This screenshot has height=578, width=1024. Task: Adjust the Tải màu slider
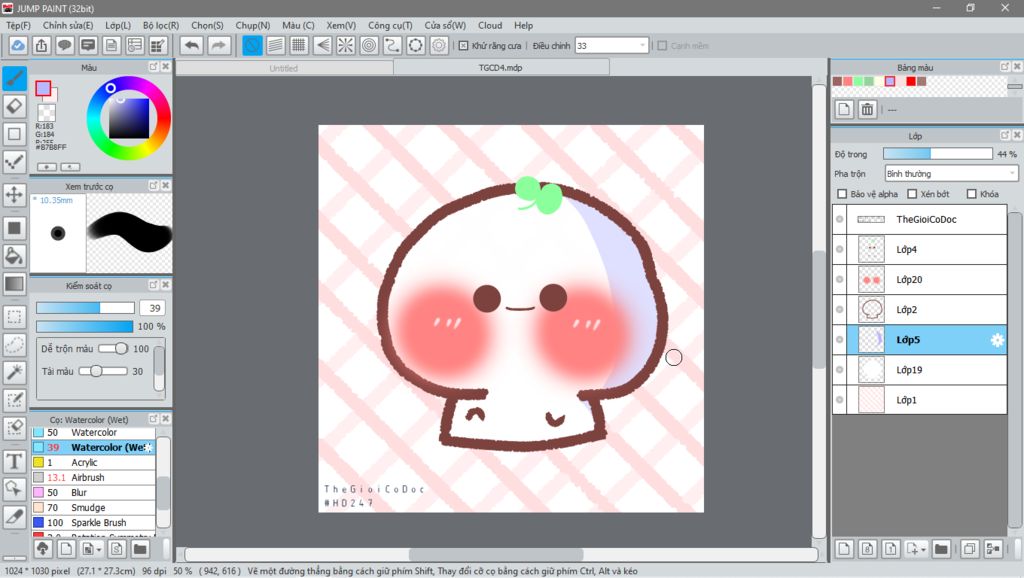pos(103,371)
